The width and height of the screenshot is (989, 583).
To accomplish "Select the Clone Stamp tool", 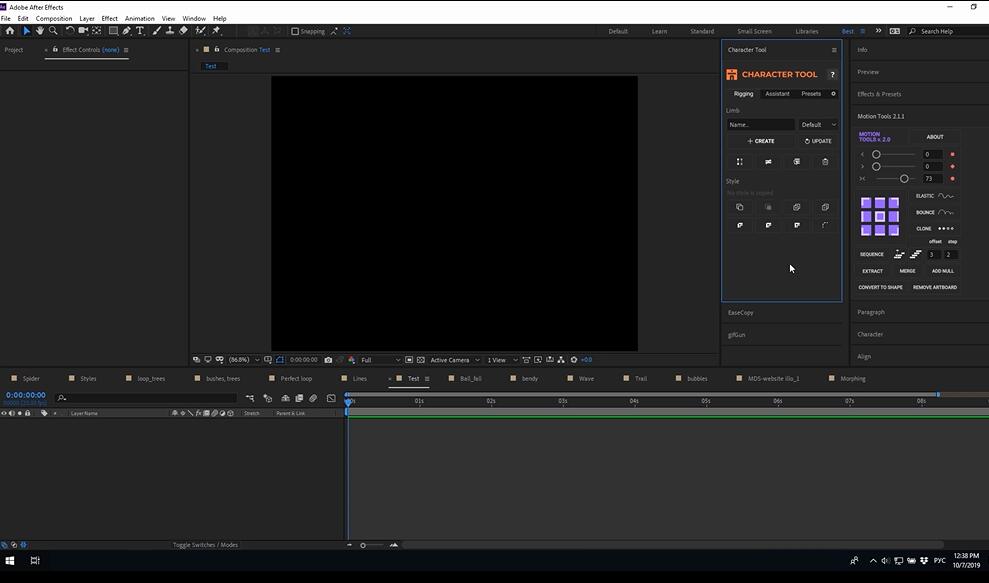I will click(170, 30).
